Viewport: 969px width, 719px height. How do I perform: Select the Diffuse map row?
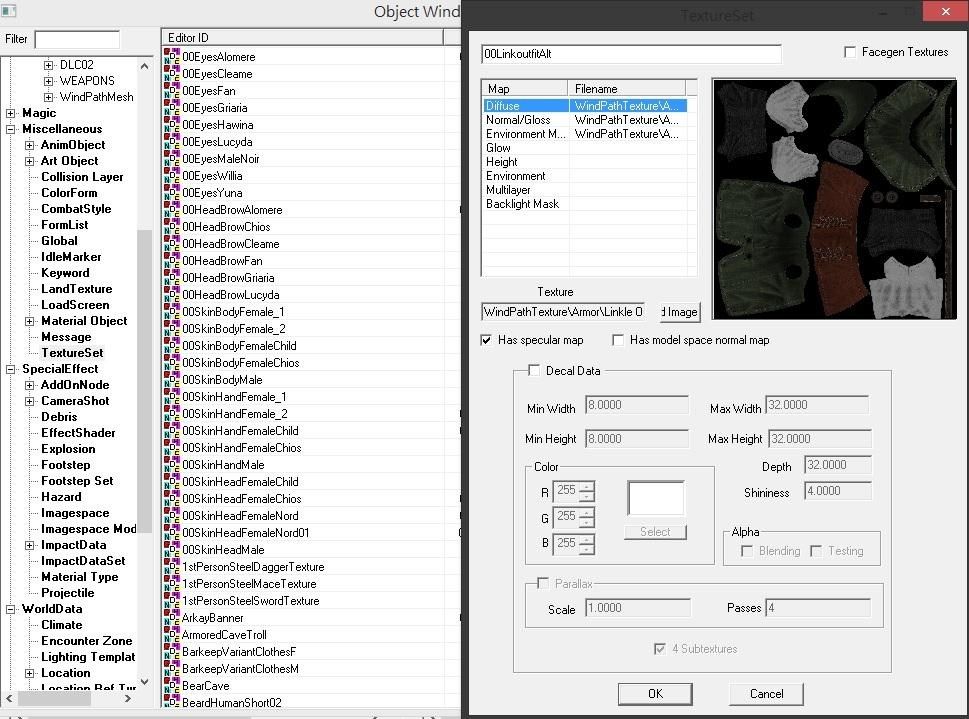(585, 106)
